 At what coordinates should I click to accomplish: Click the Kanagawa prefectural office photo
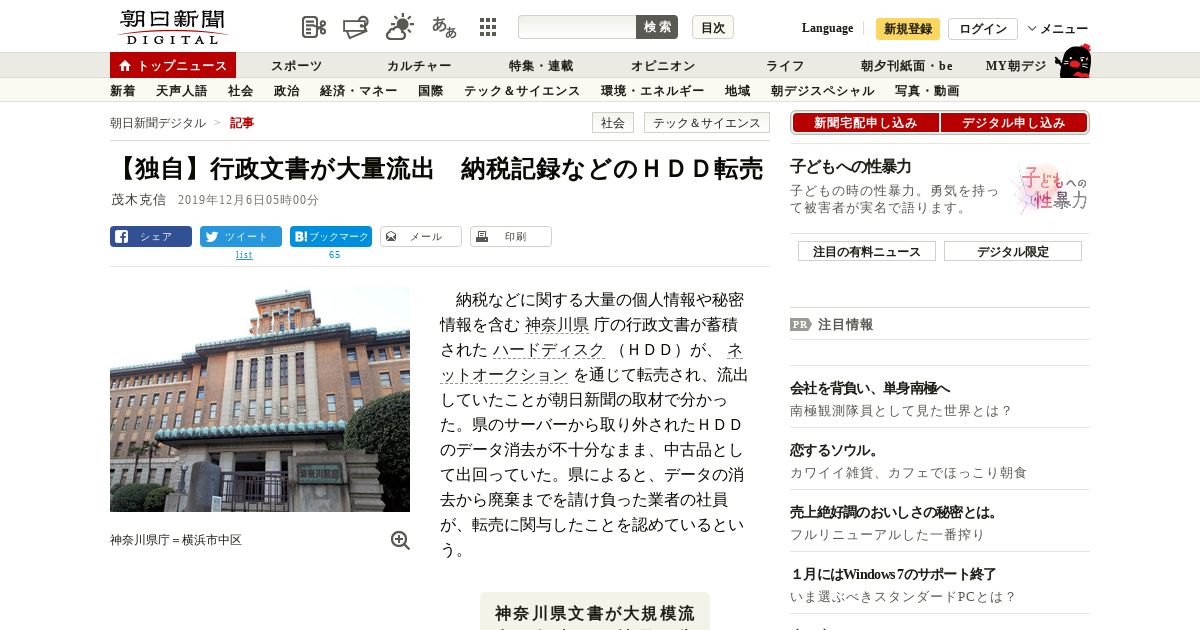[x=260, y=400]
